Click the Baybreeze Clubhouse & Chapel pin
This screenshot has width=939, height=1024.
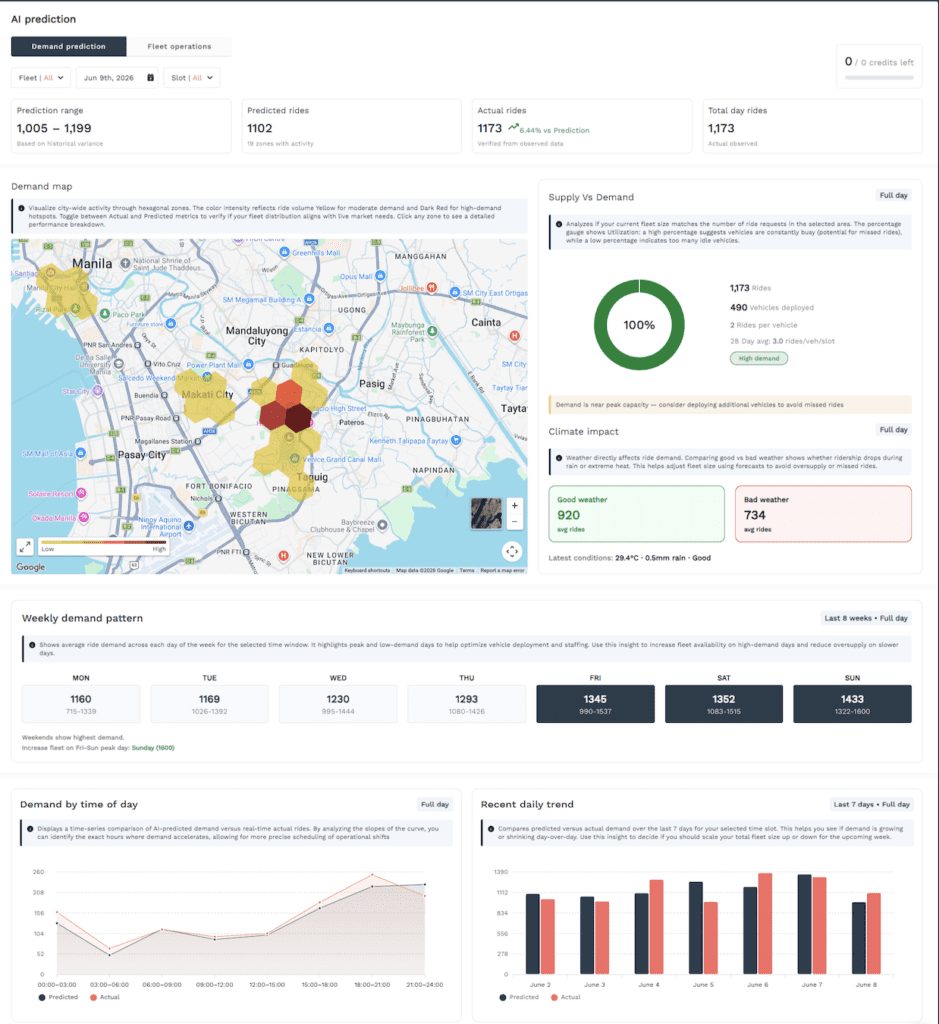[383, 524]
